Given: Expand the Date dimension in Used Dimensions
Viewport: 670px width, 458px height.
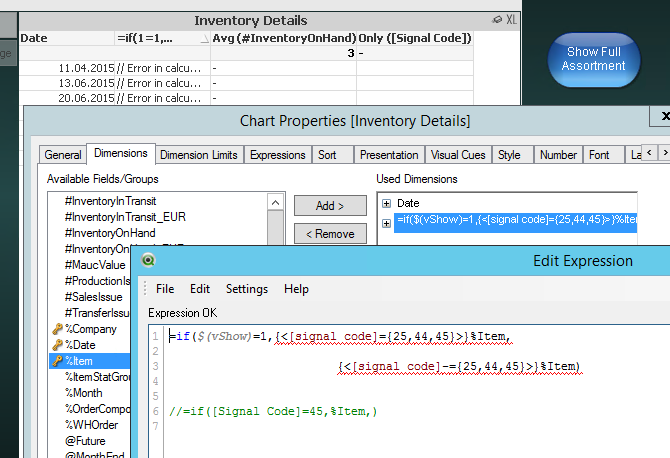Looking at the screenshot, I should 386,203.
